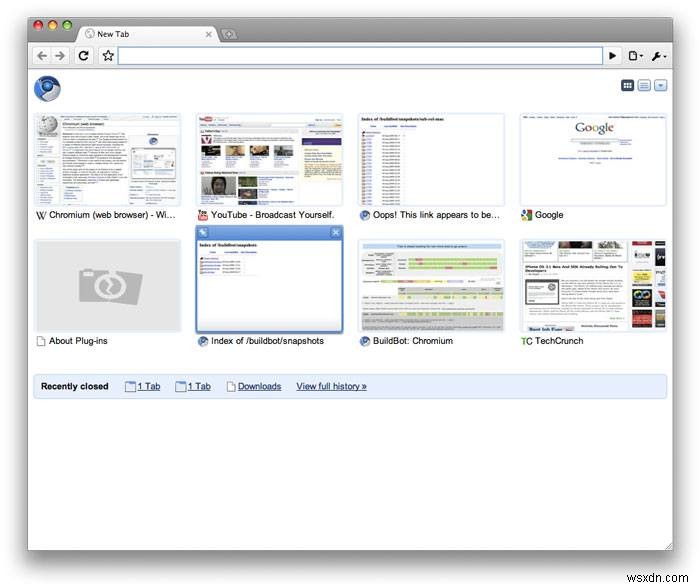700x588 pixels.
Task: Open the Oops link thumbnail
Action: [431, 160]
